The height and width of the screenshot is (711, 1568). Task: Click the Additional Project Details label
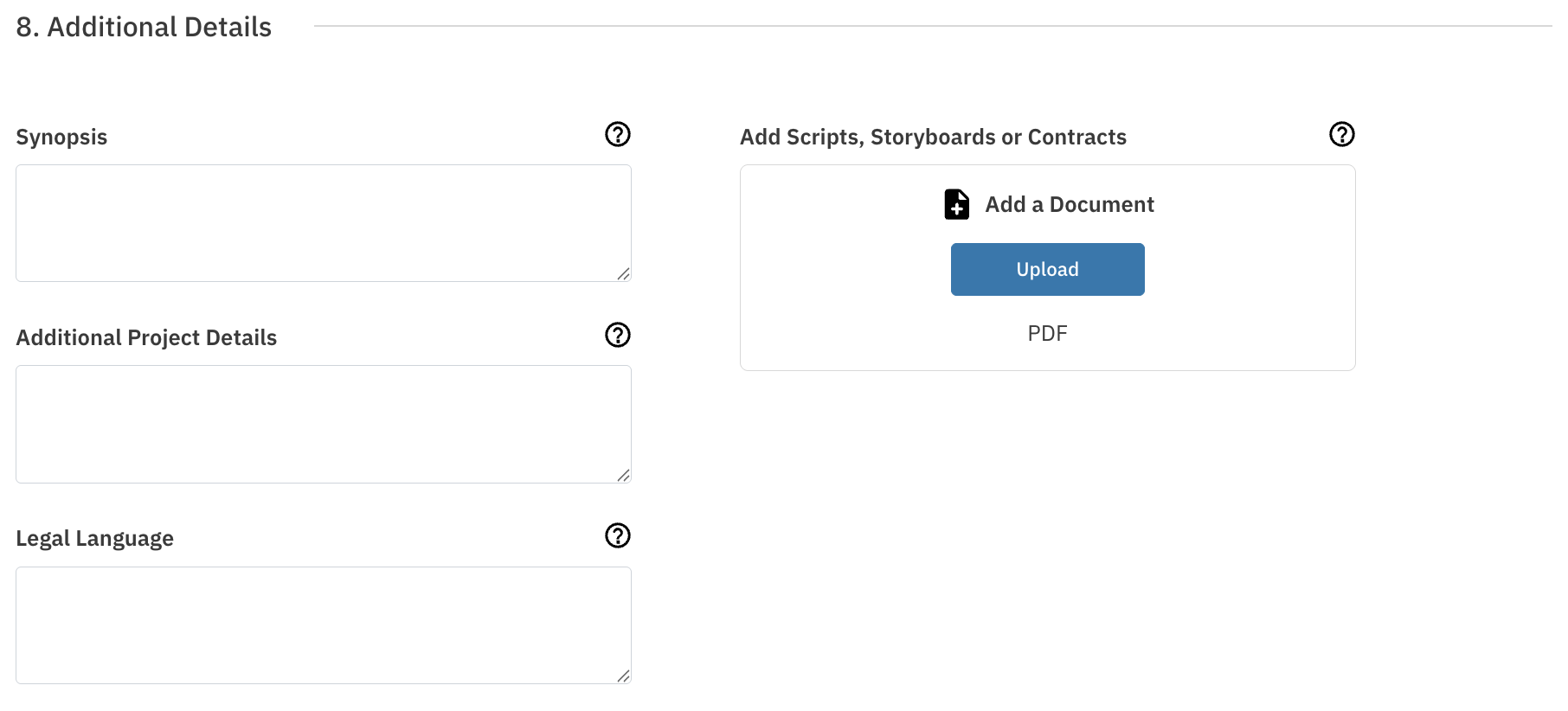pyautogui.click(x=146, y=338)
